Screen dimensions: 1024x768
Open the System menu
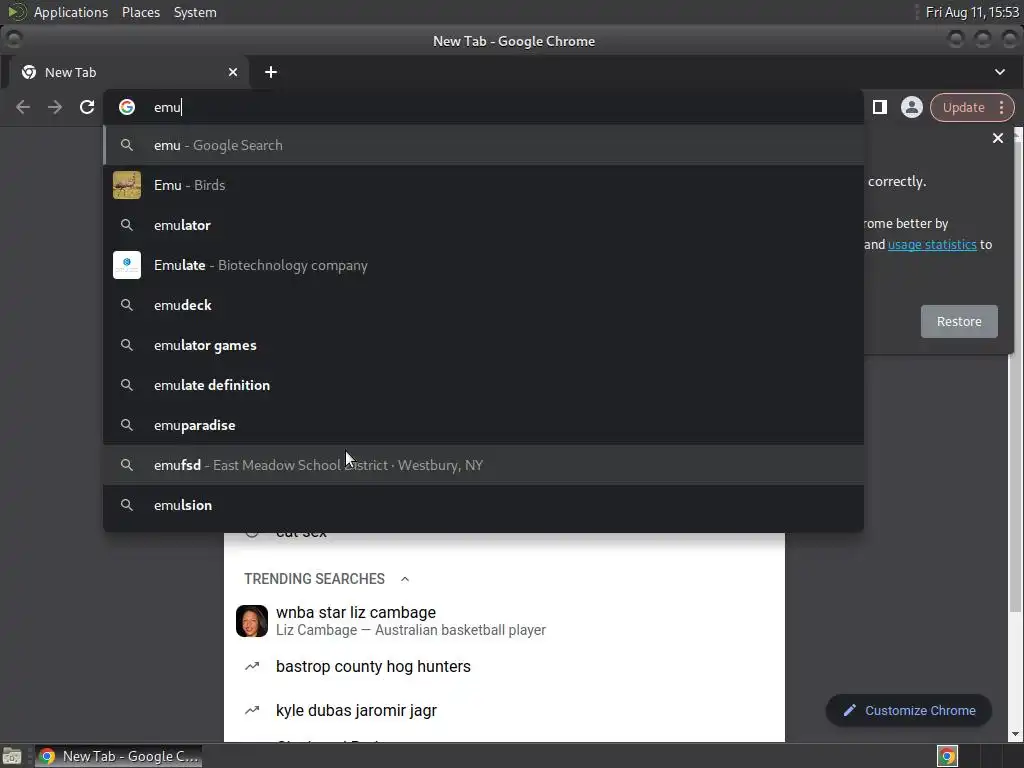pyautogui.click(x=195, y=12)
